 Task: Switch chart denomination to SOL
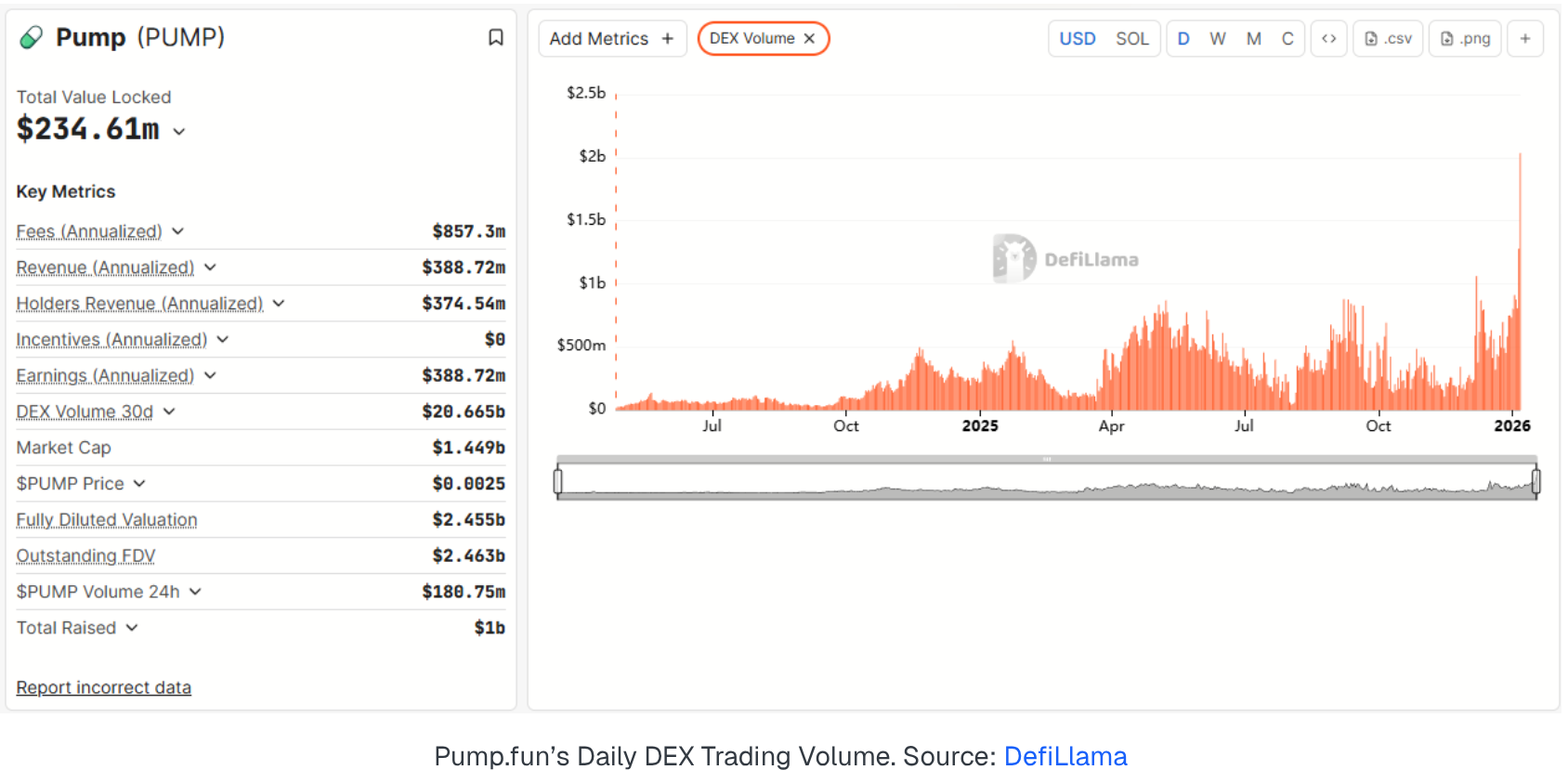(1131, 39)
